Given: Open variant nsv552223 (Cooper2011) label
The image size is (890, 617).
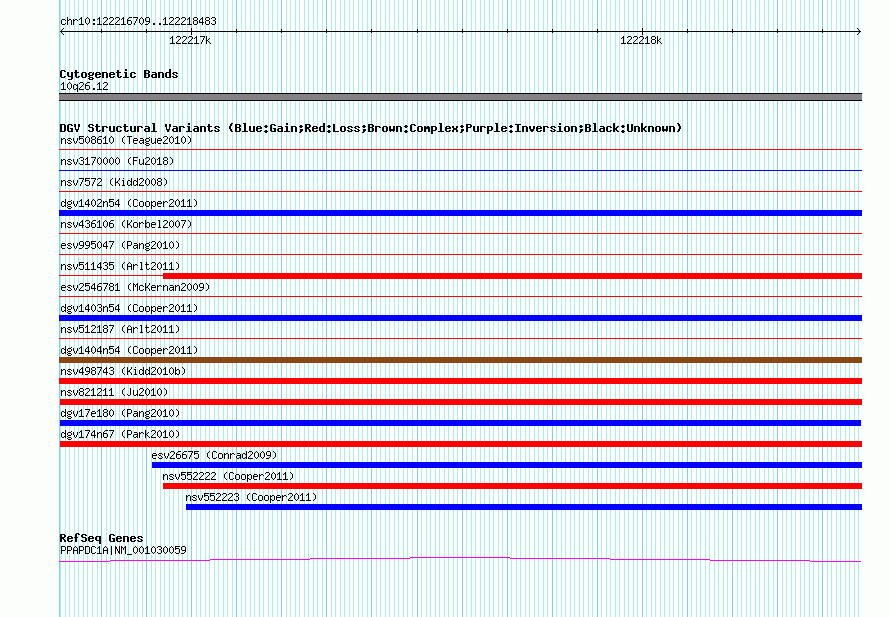Looking at the screenshot, I should pos(251,497).
